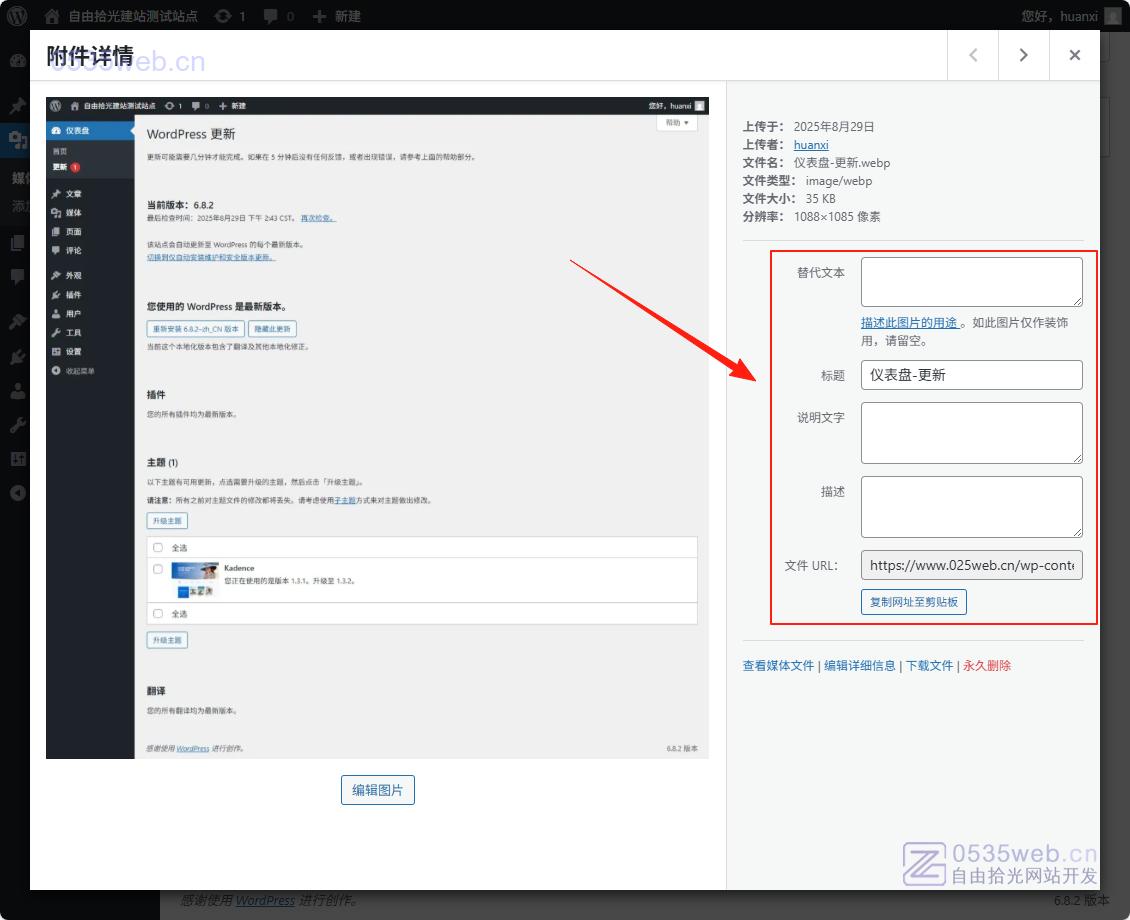The height and width of the screenshot is (920, 1130).
Task: Click the attachment preview image
Action: (377, 427)
